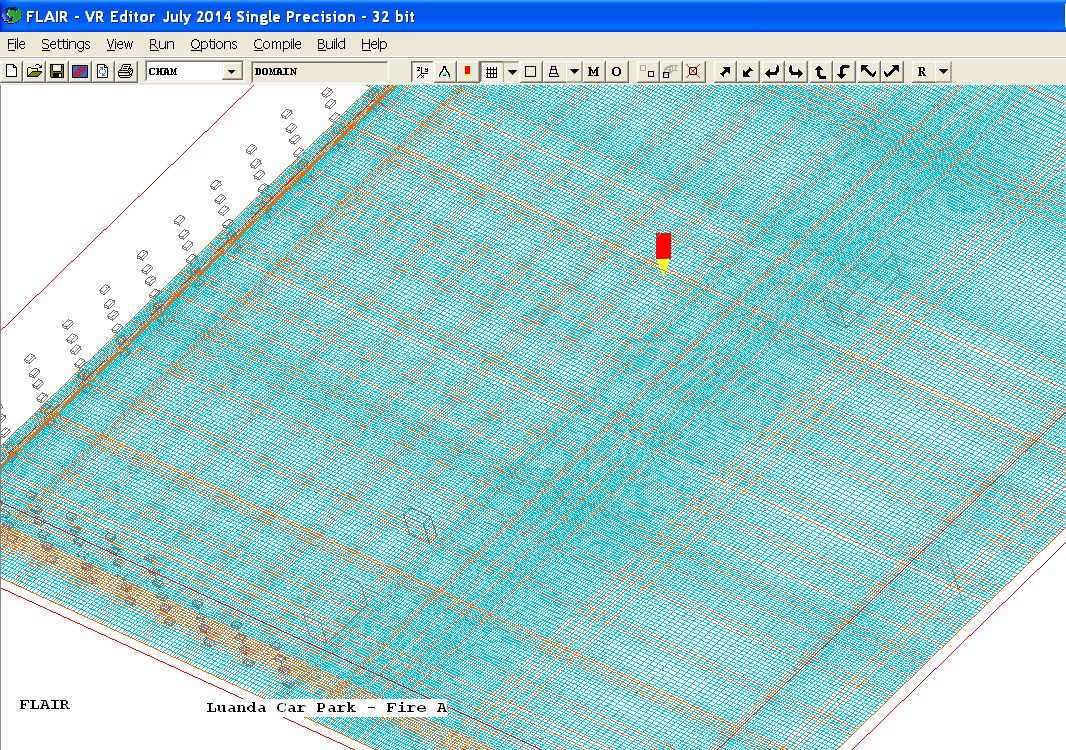This screenshot has height=750, width=1066.
Task: Click the up-right diagonal arrow icon
Action: pyautogui.click(x=726, y=72)
